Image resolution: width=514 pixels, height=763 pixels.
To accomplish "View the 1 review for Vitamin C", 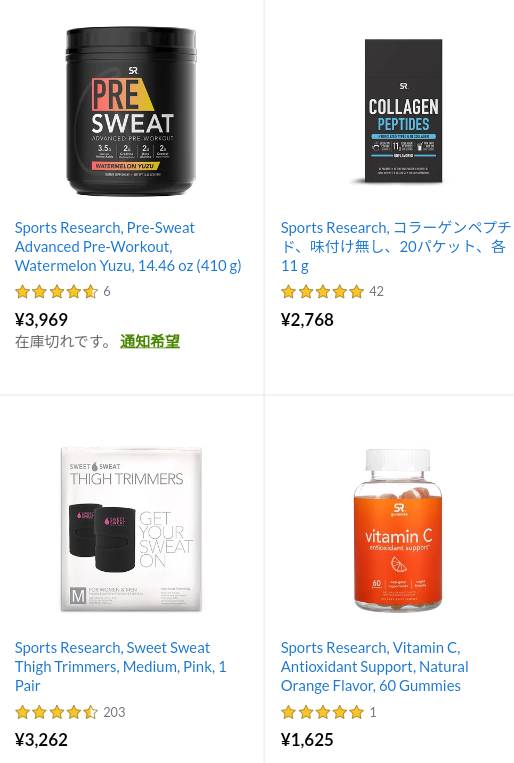I will (373, 712).
